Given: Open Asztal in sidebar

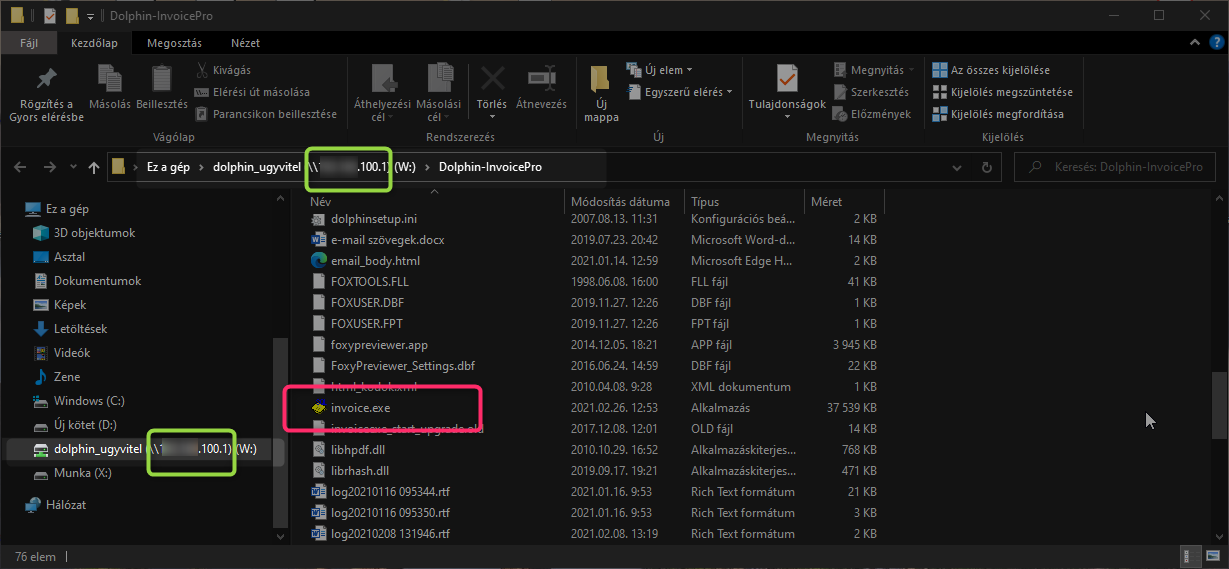Looking at the screenshot, I should 59,257.
